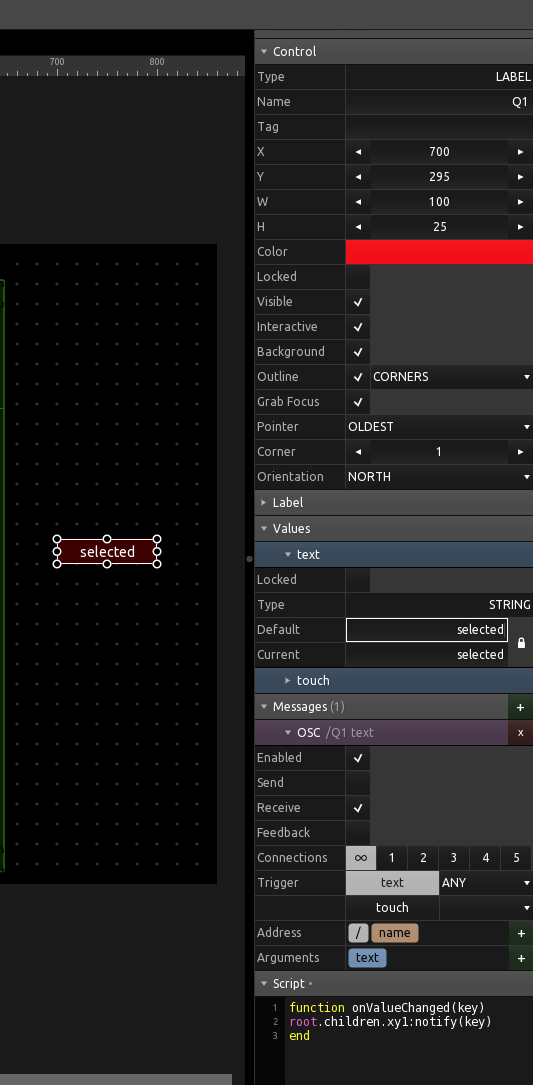Add an Address part with plus icon

point(521,933)
